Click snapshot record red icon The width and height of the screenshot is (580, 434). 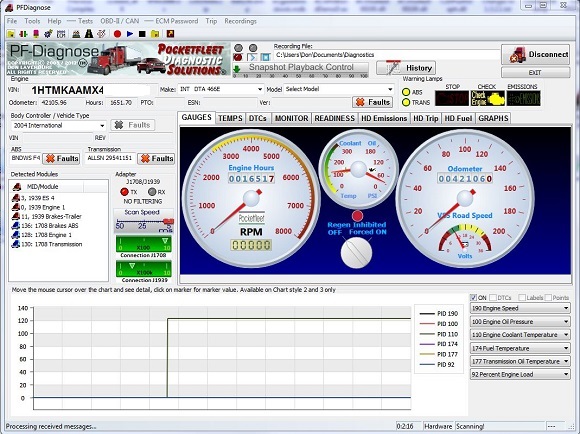[x=238, y=57]
